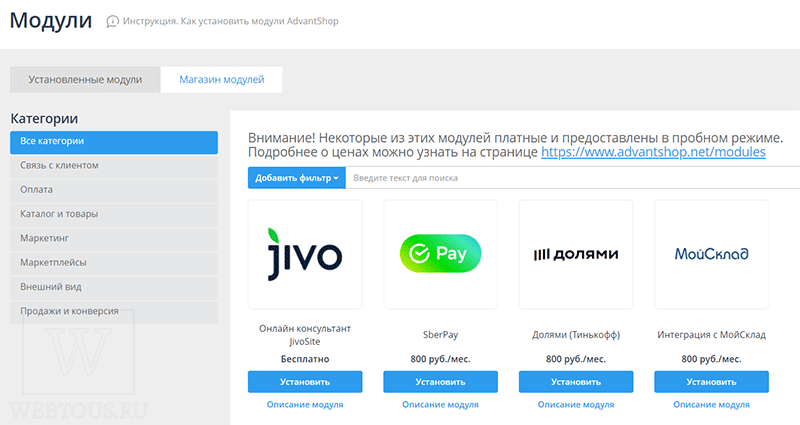
Task: Click the Бесплатно price label under JivoSite
Action: point(305,359)
